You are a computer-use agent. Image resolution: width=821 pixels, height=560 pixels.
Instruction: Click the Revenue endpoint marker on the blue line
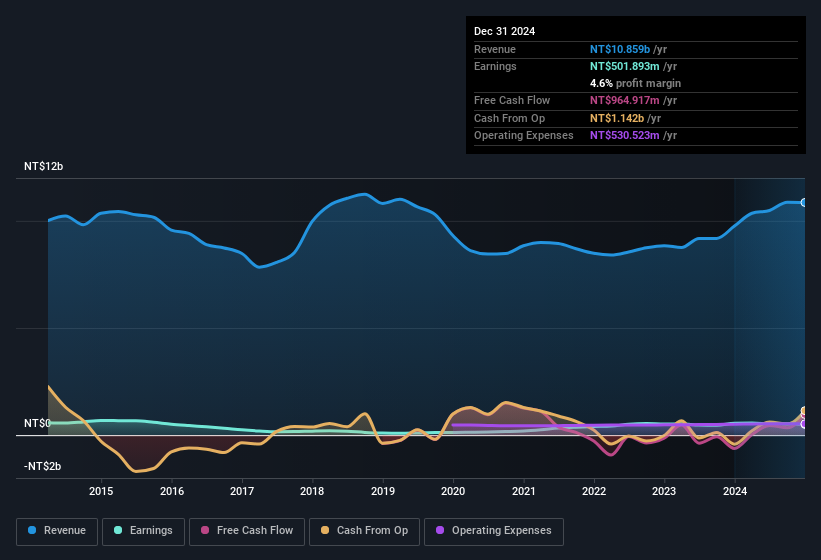click(x=804, y=203)
